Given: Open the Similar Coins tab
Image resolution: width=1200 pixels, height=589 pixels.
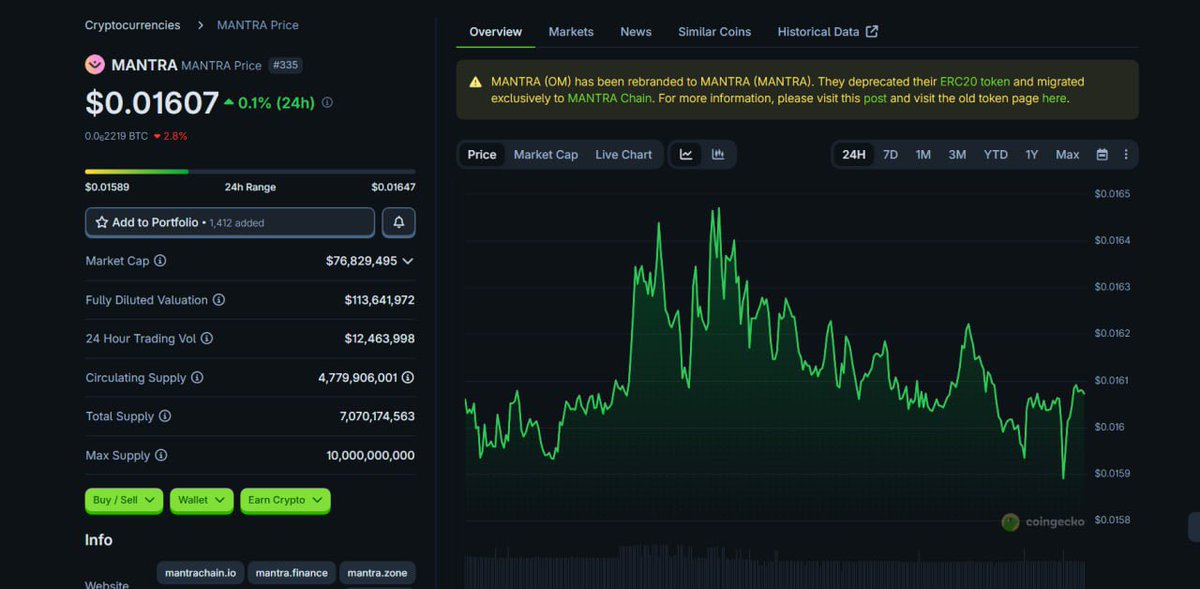Looking at the screenshot, I should 714,32.
